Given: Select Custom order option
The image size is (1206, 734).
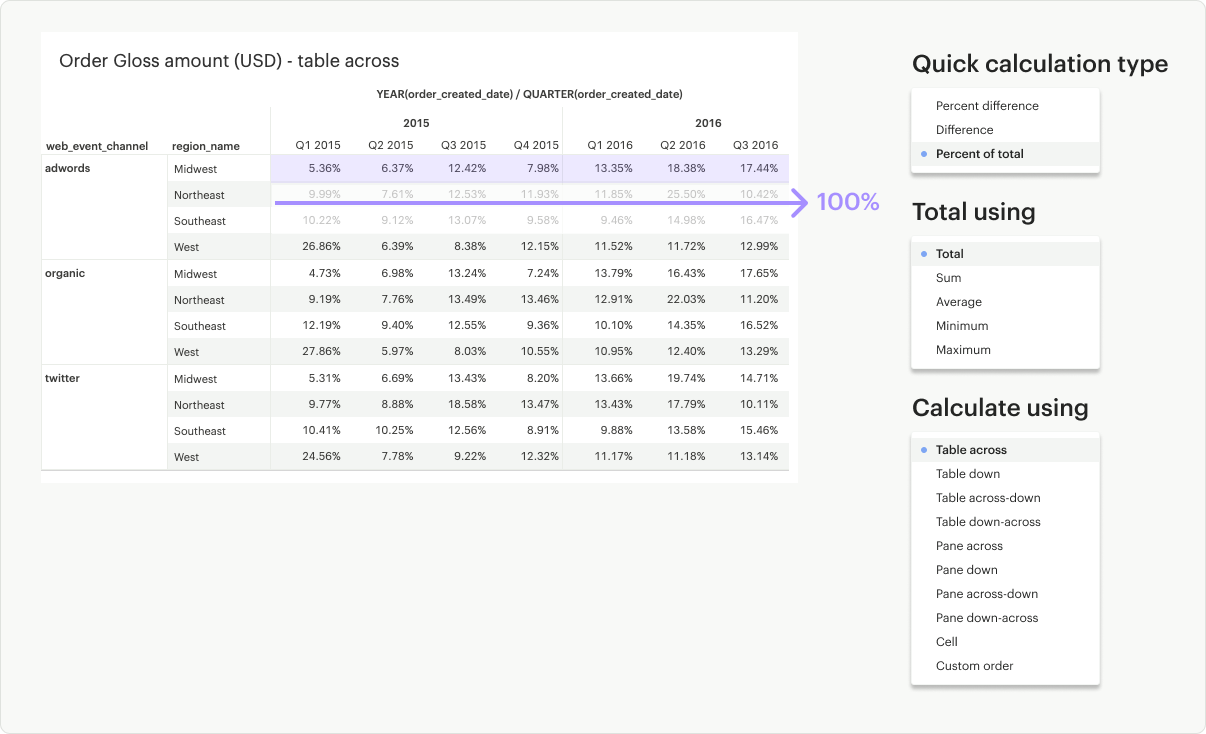Looking at the screenshot, I should tap(974, 666).
